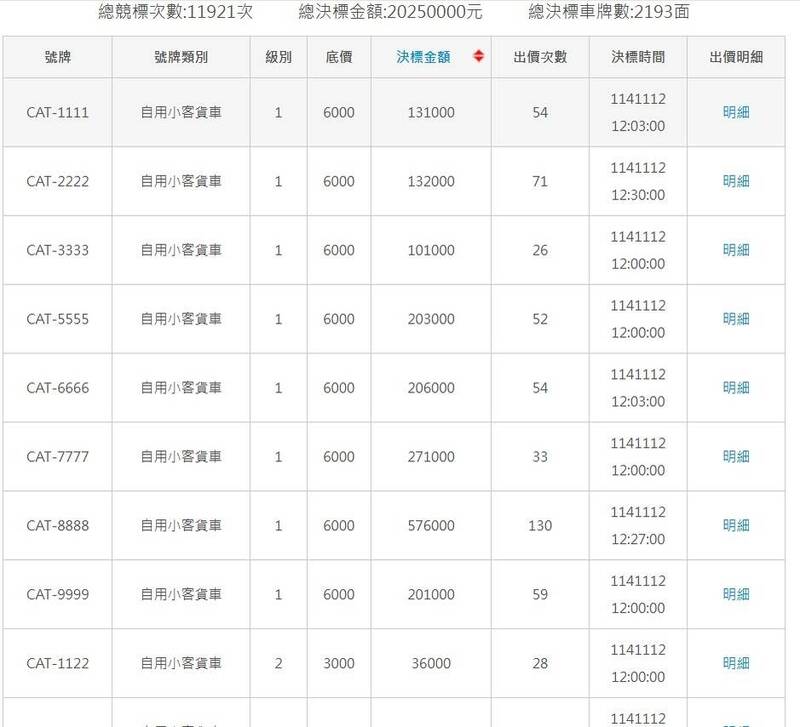Sort the table by the 決標金額 header

point(423,57)
